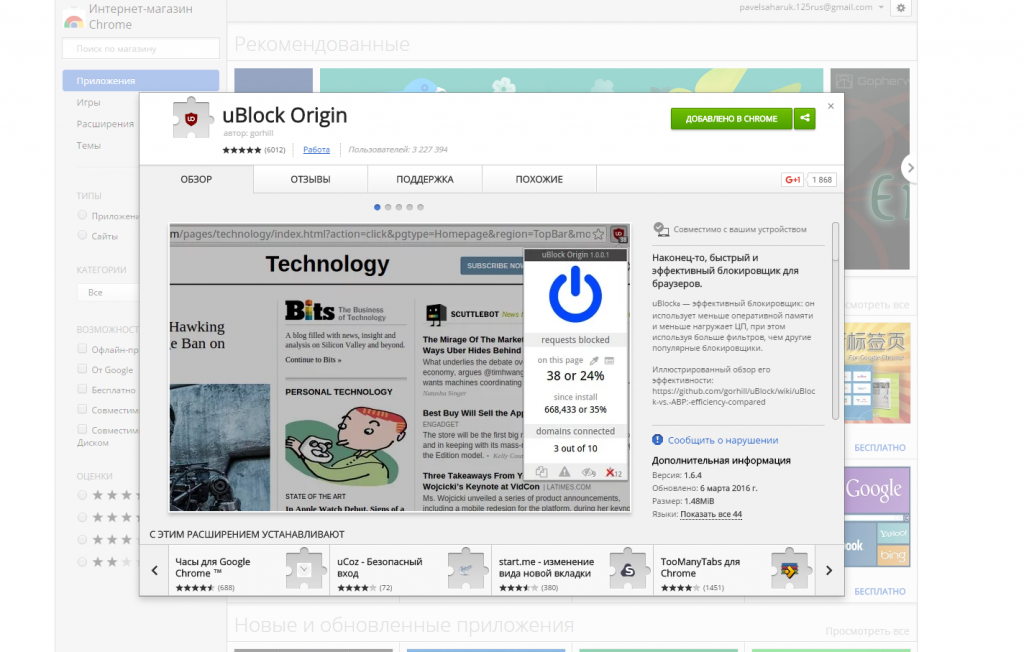Select the fourth screenshot carousel dot
Image resolution: width=1024 pixels, height=652 pixels.
(409, 207)
